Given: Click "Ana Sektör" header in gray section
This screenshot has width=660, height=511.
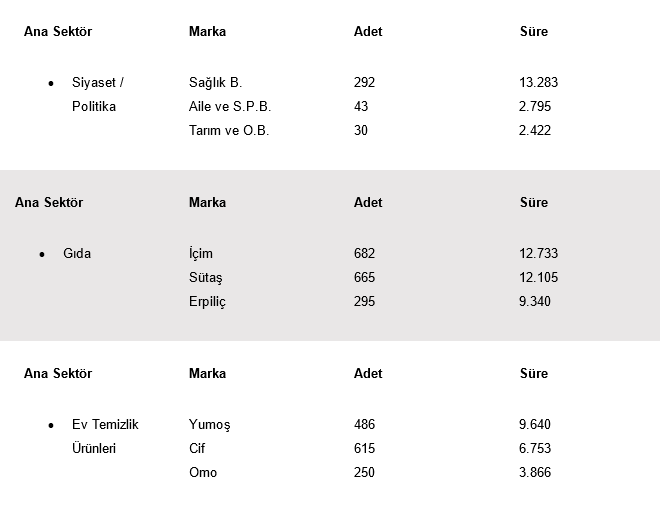Looking at the screenshot, I should (49, 203).
